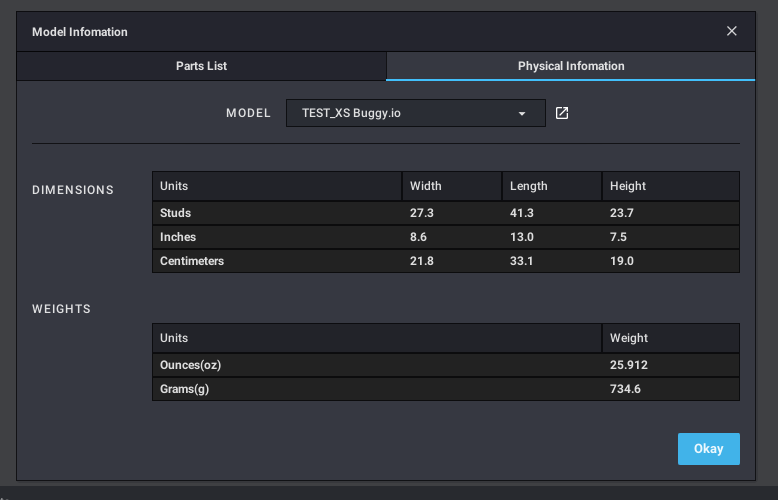Select the Centimeters dimensions row
Viewport: 778px width, 500px height.
(446, 261)
